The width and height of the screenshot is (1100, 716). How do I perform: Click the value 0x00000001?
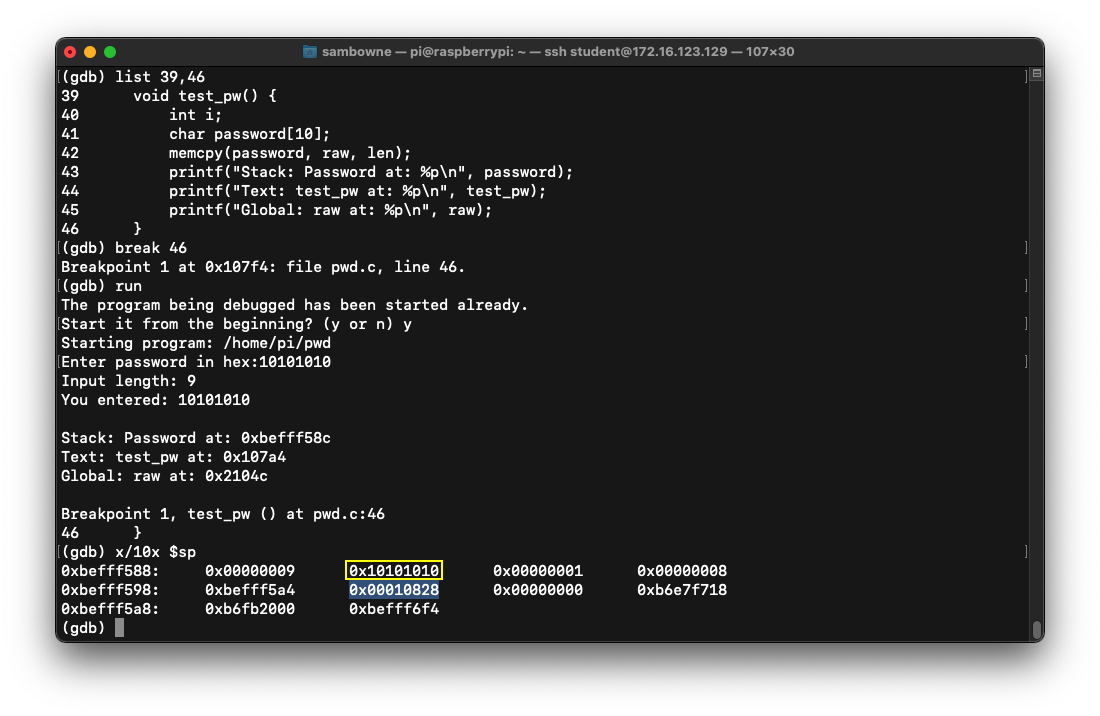coord(538,571)
